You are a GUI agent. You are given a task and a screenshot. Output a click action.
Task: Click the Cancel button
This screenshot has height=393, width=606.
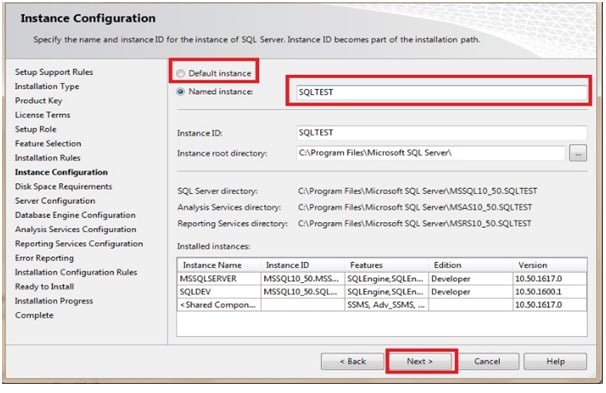(487, 361)
